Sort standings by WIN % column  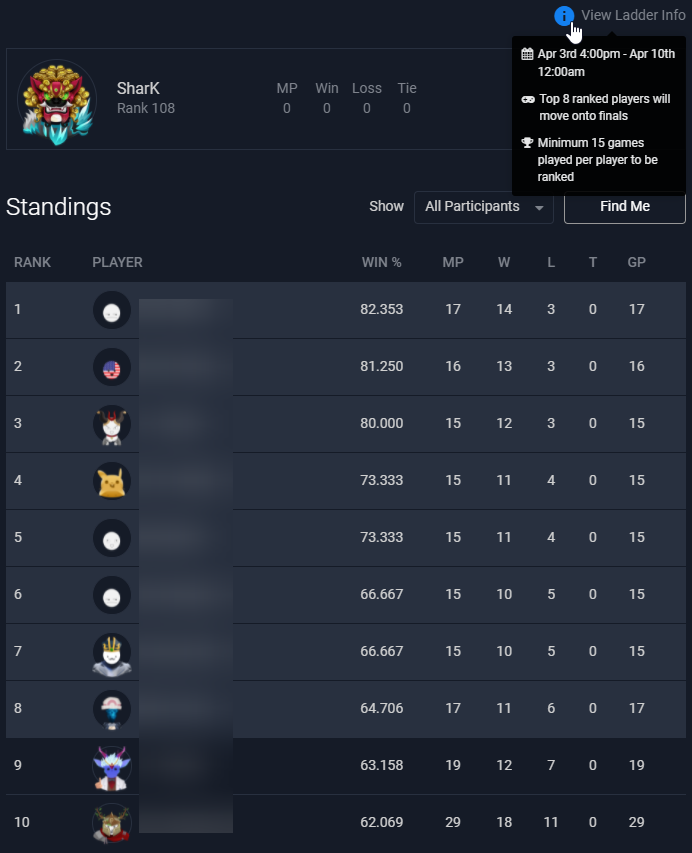pos(381,262)
